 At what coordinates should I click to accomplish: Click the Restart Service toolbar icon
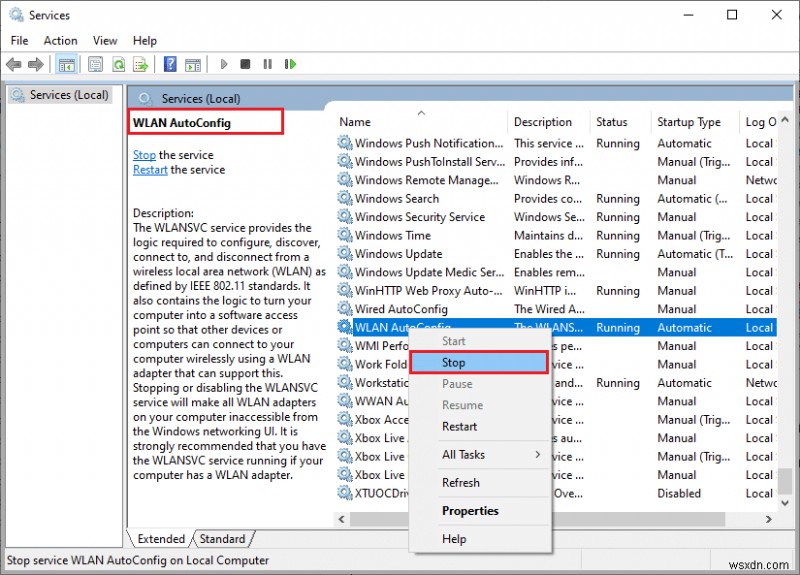pos(290,64)
